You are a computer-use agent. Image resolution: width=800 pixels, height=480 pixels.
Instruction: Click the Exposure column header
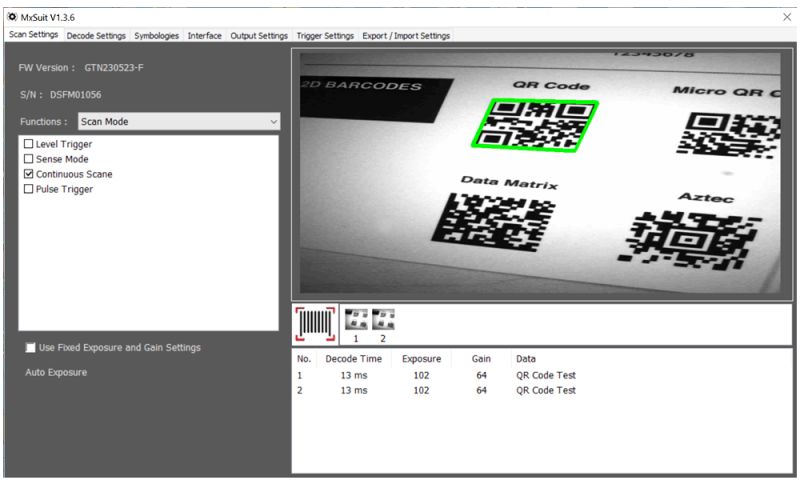421,359
